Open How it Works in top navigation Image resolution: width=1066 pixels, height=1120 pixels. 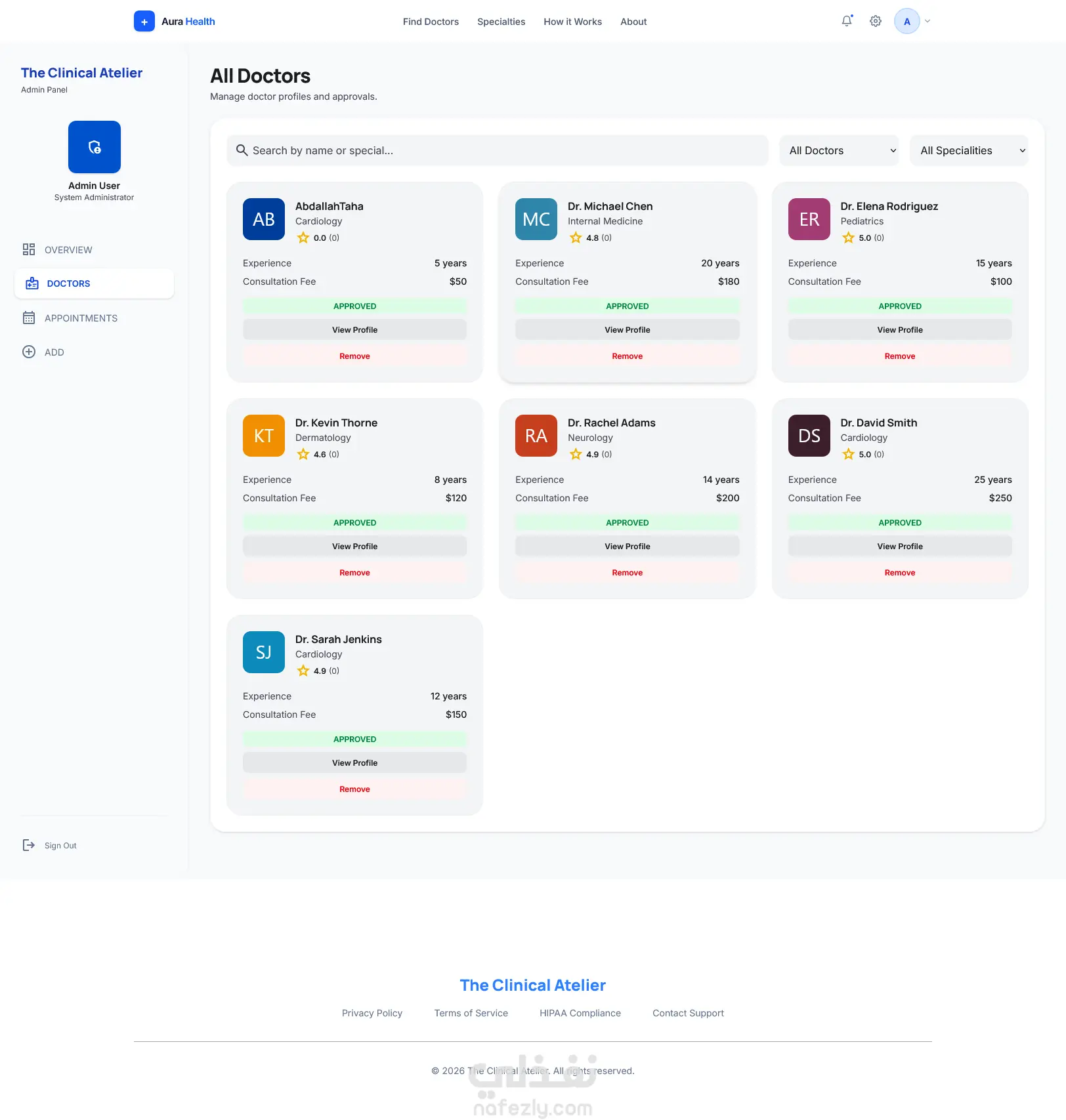(572, 22)
